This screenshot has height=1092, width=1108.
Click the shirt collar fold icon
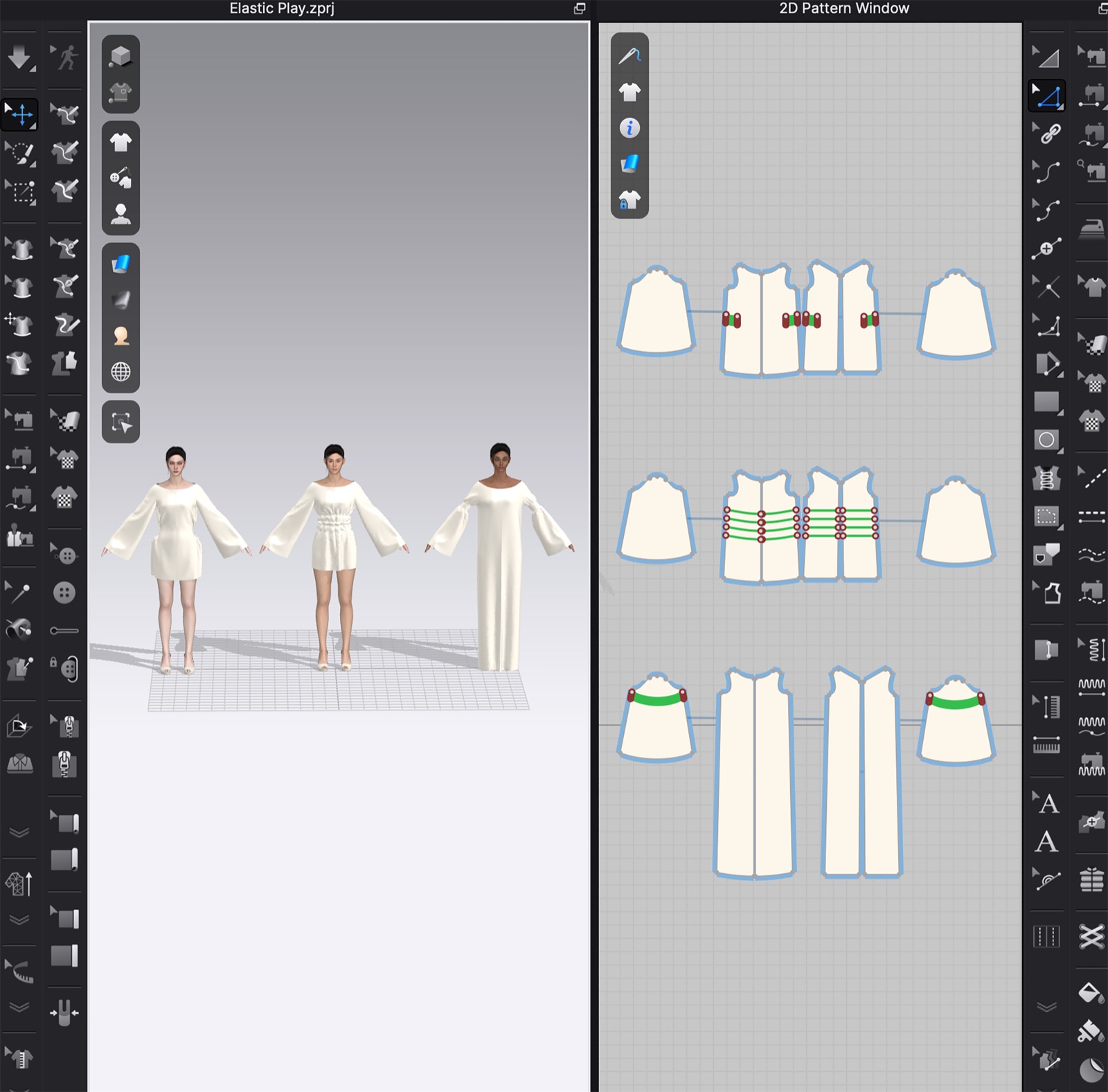point(20,764)
